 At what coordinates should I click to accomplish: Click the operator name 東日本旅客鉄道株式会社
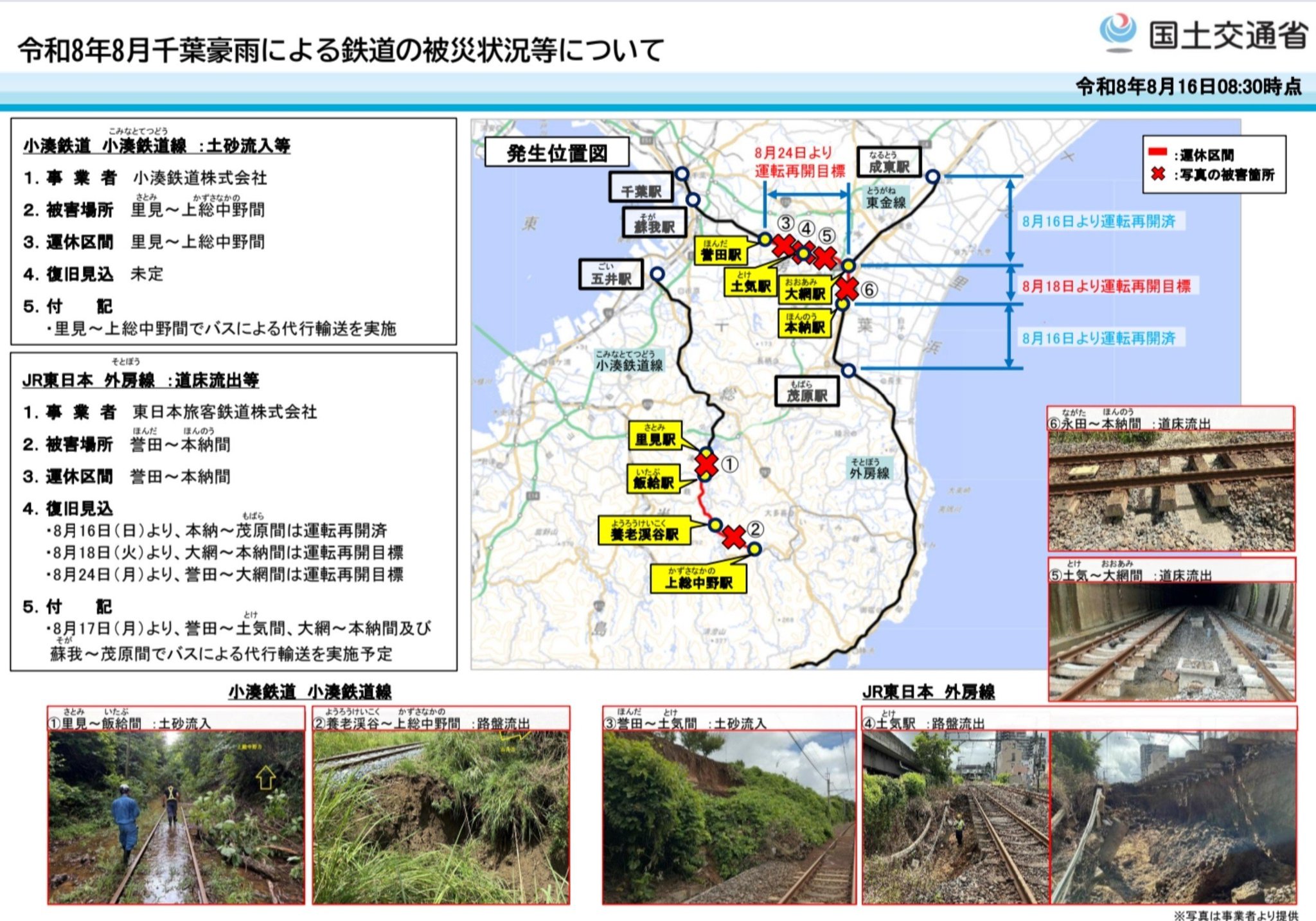coord(225,412)
